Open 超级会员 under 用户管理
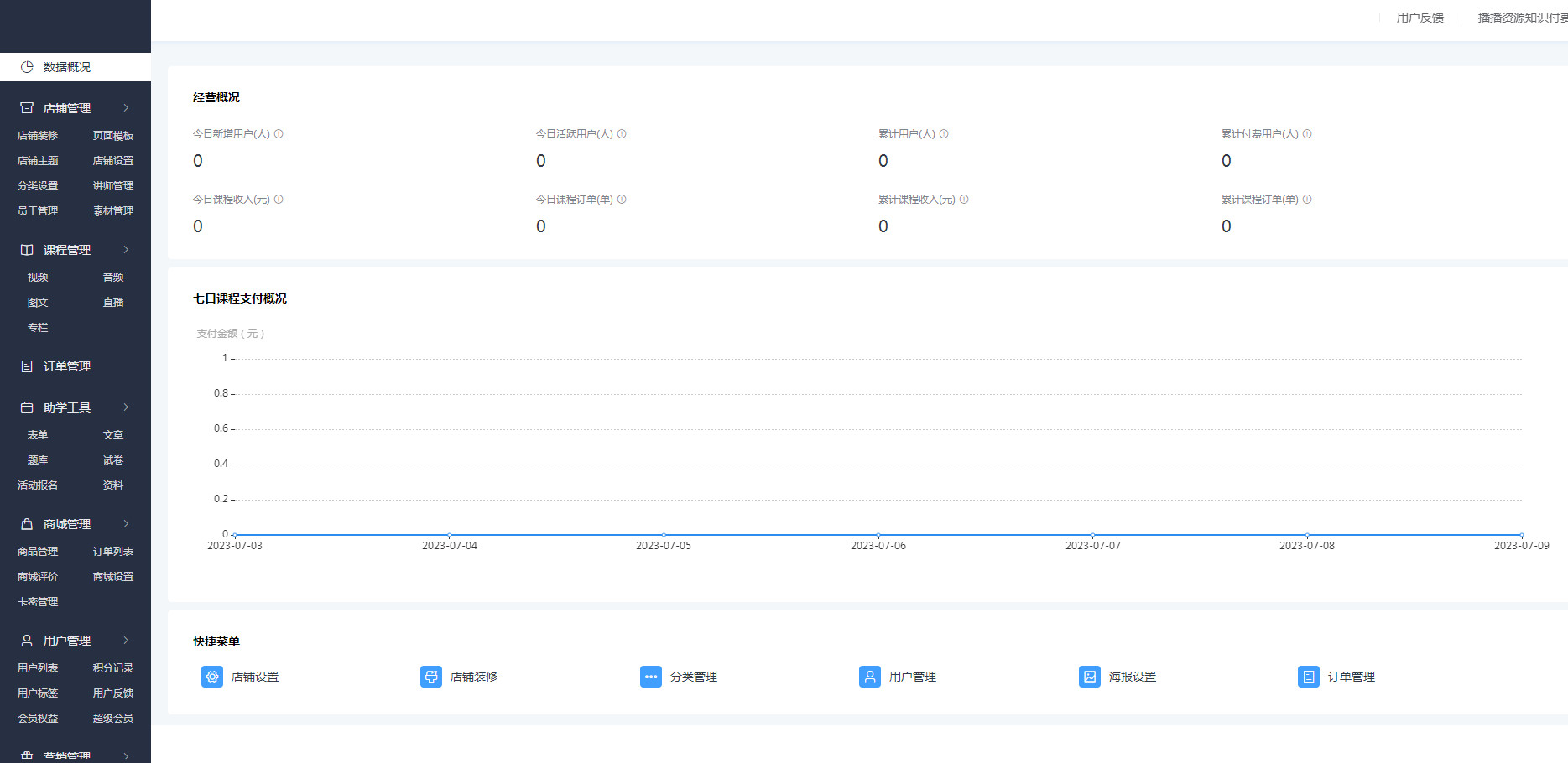 click(x=113, y=719)
